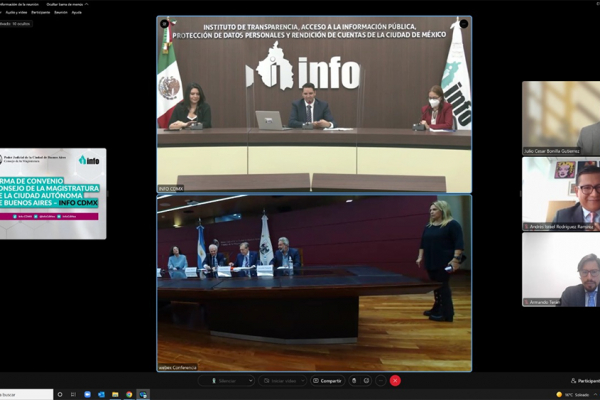Expand system tray hidden icons chevron

click(595, 395)
